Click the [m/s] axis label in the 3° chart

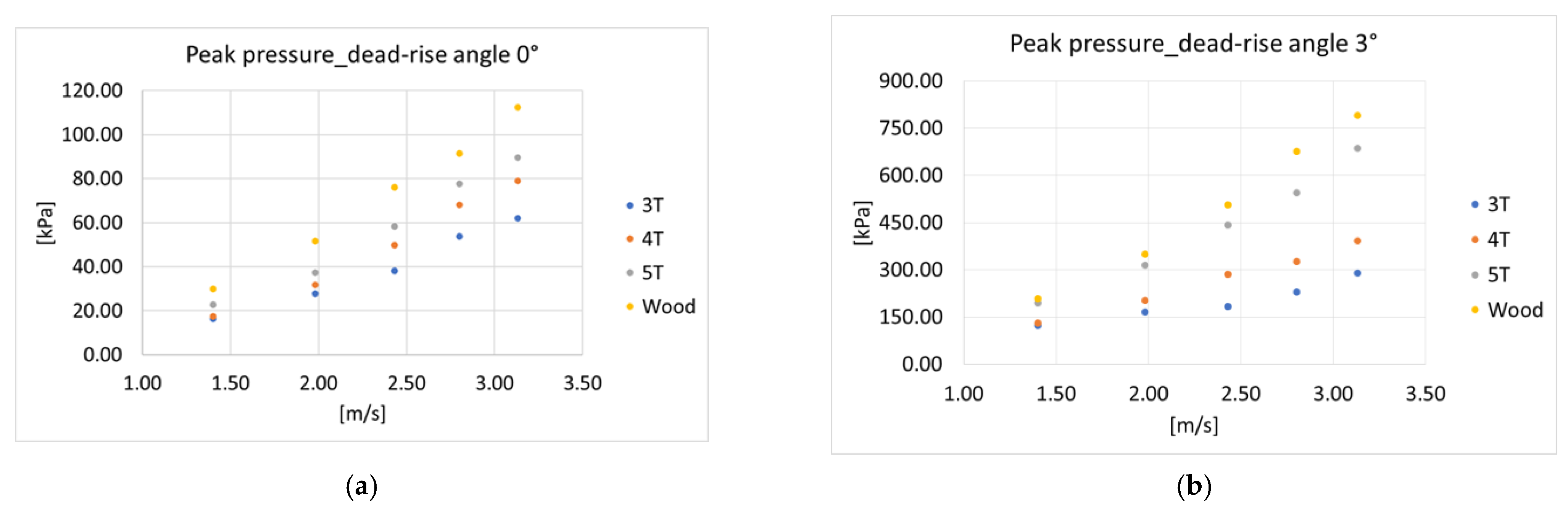pyautogui.click(x=1194, y=425)
